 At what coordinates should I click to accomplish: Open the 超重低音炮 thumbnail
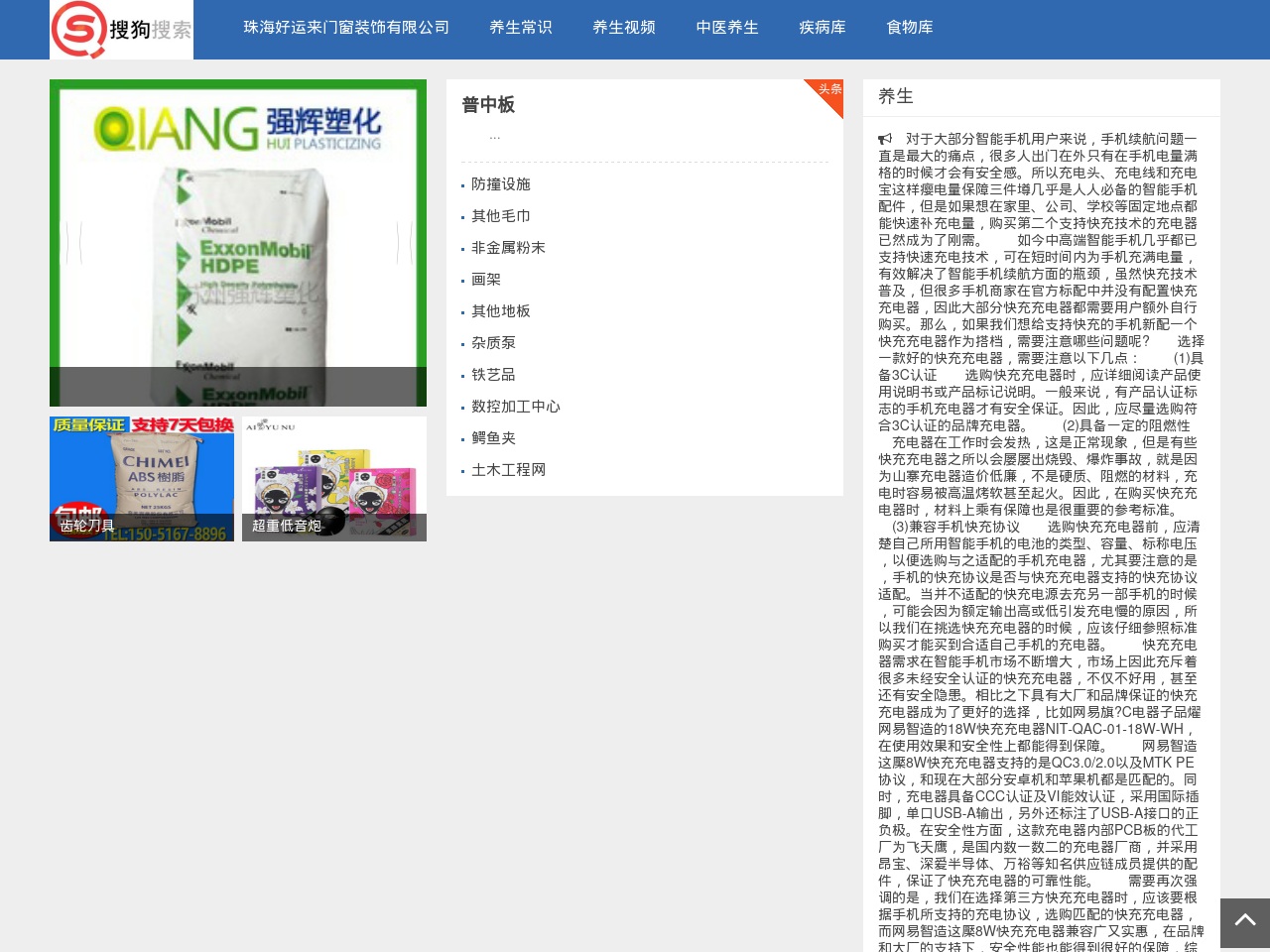coord(334,479)
